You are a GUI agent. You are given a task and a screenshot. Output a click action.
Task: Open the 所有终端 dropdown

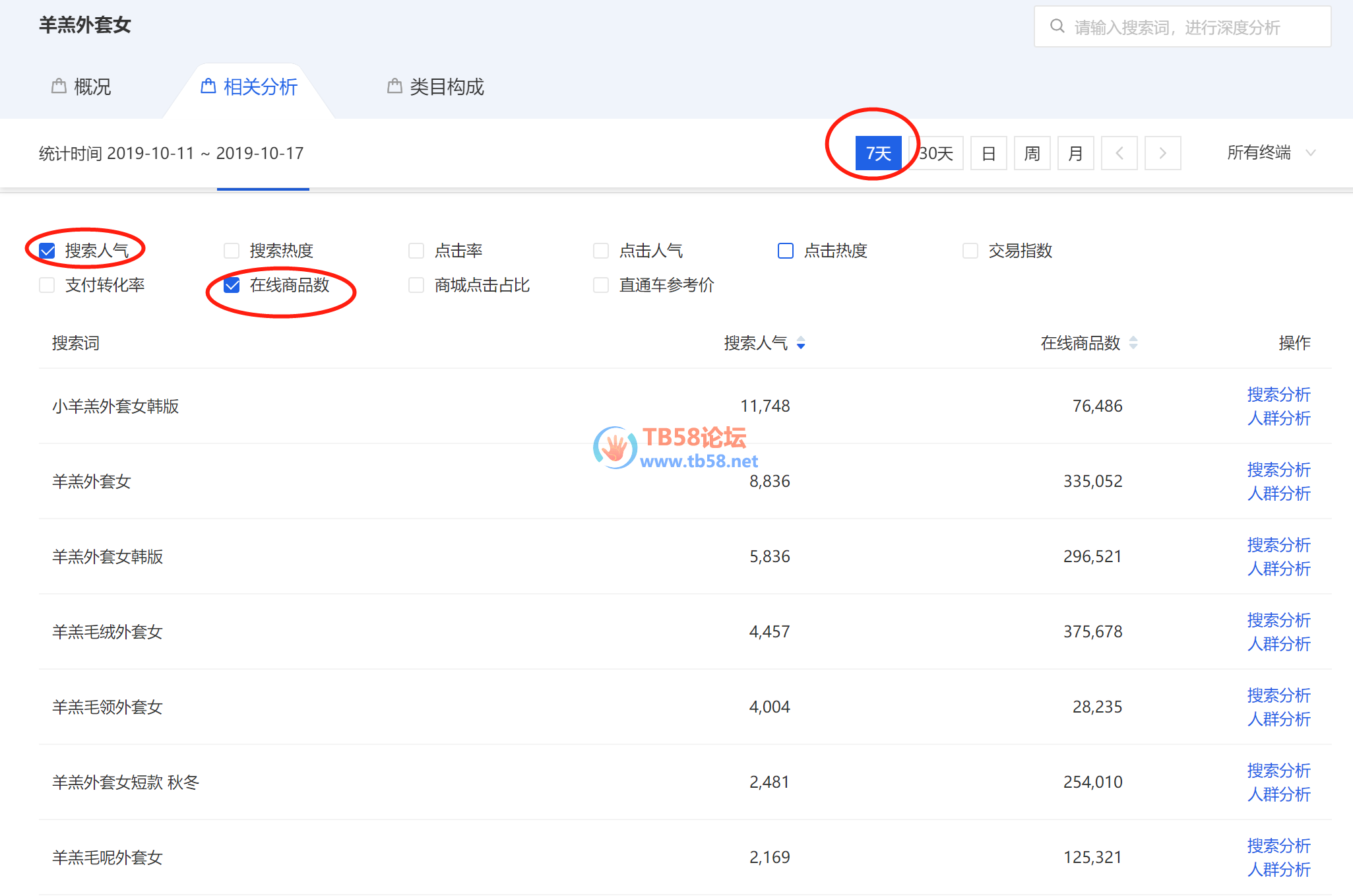click(x=1271, y=153)
